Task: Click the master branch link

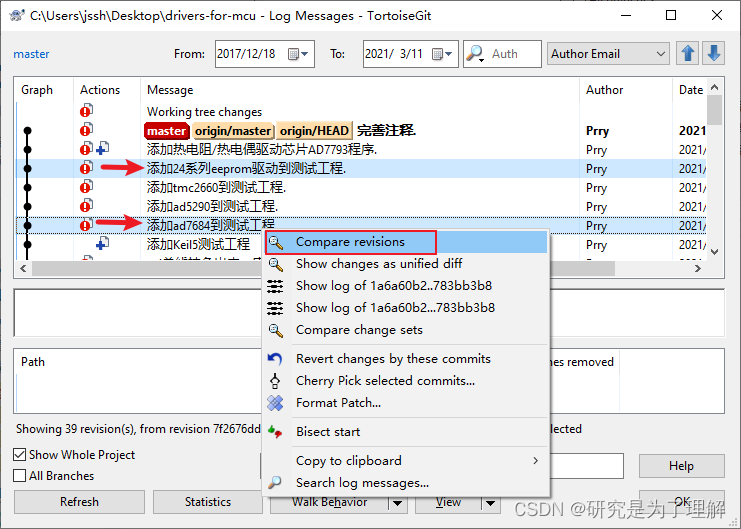Action: click(x=31, y=54)
